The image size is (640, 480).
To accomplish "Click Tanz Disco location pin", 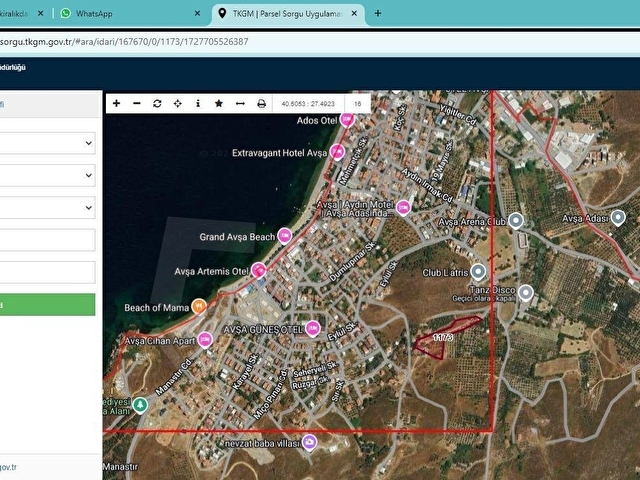I will [526, 293].
